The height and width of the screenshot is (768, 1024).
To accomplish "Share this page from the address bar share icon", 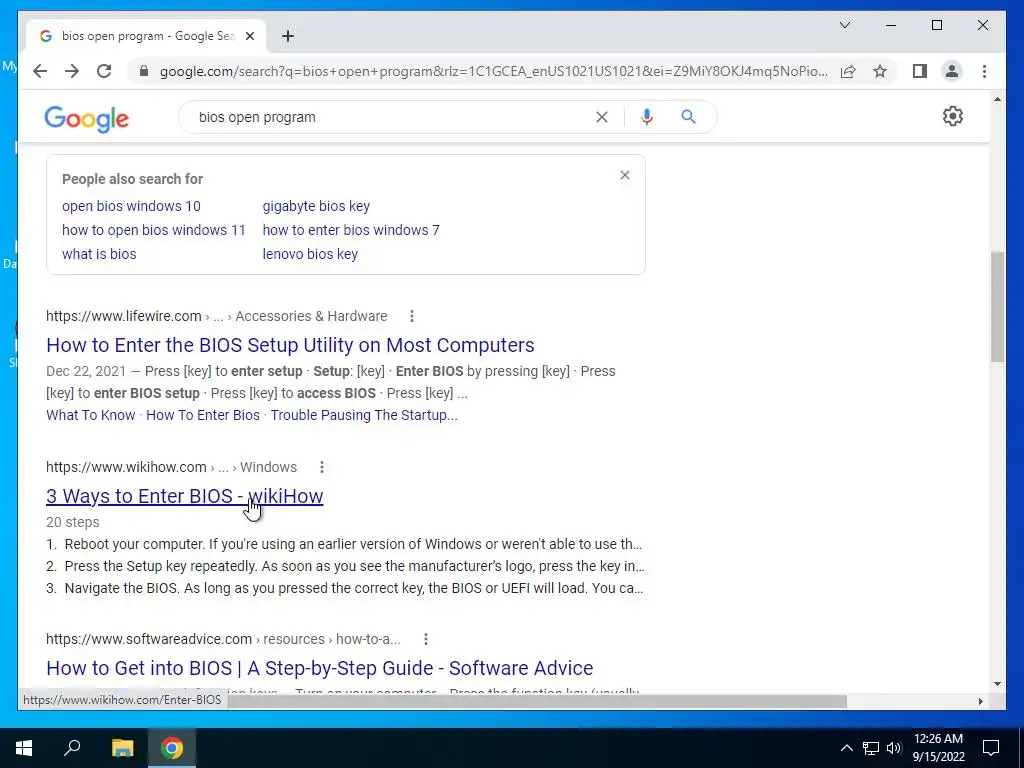I will (x=848, y=71).
